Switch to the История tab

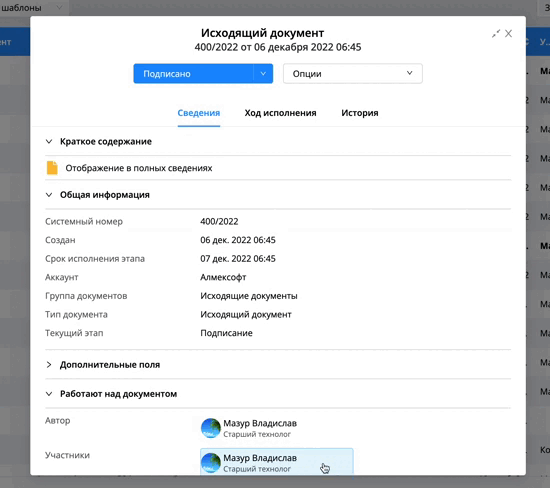coord(360,113)
